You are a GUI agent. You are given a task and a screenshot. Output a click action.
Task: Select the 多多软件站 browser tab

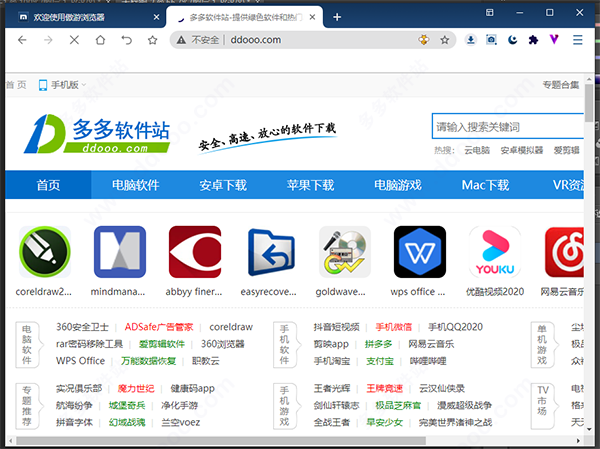[x=245, y=17]
